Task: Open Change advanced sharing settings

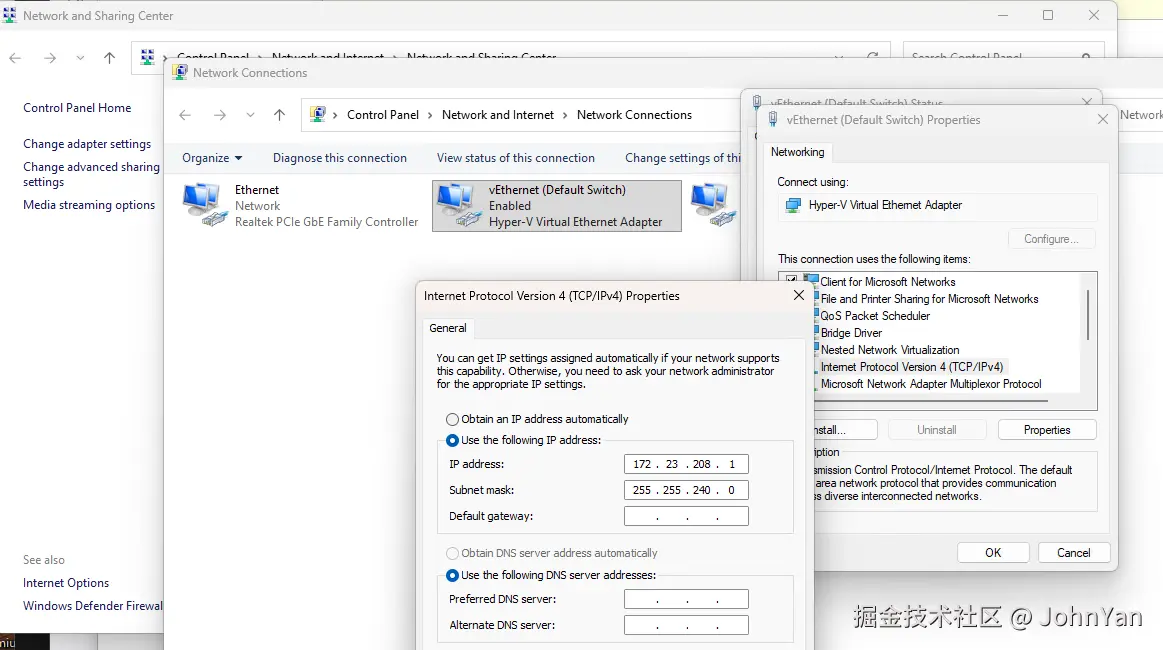Action: pyautogui.click(x=91, y=174)
